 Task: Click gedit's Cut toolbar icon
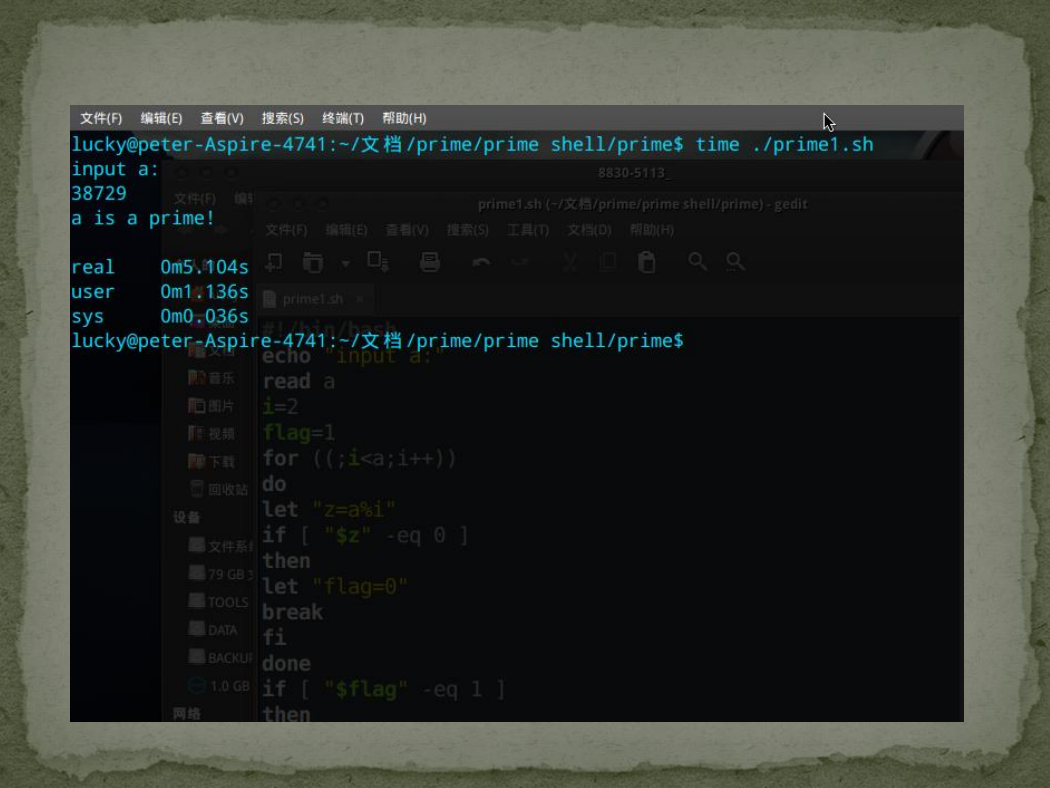[x=570, y=262]
